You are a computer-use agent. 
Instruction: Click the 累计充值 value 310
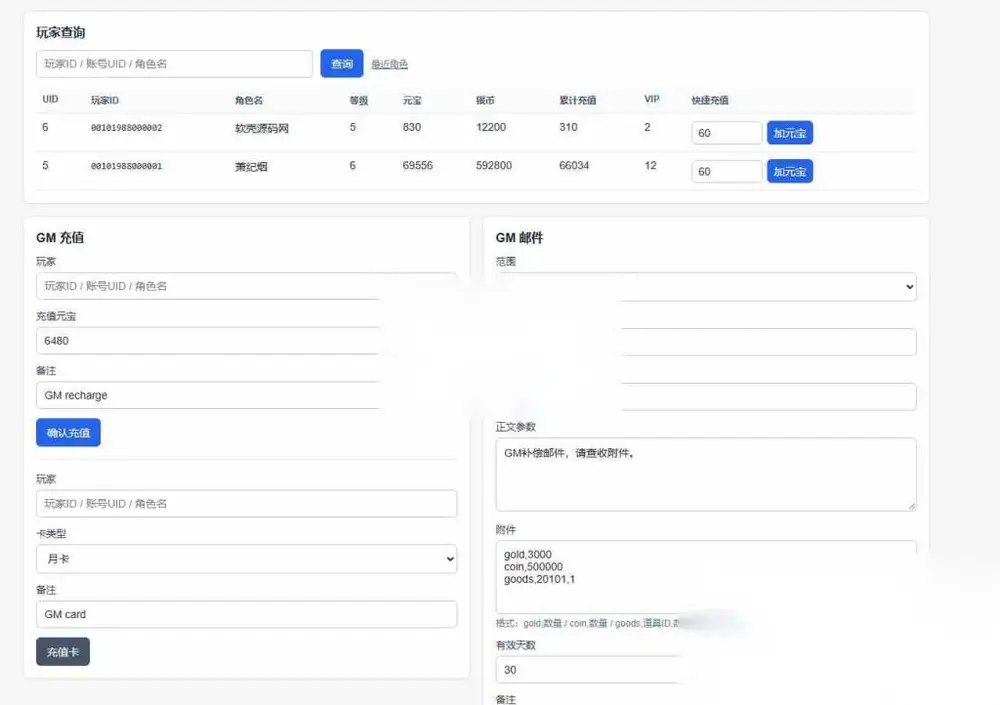[x=568, y=127]
